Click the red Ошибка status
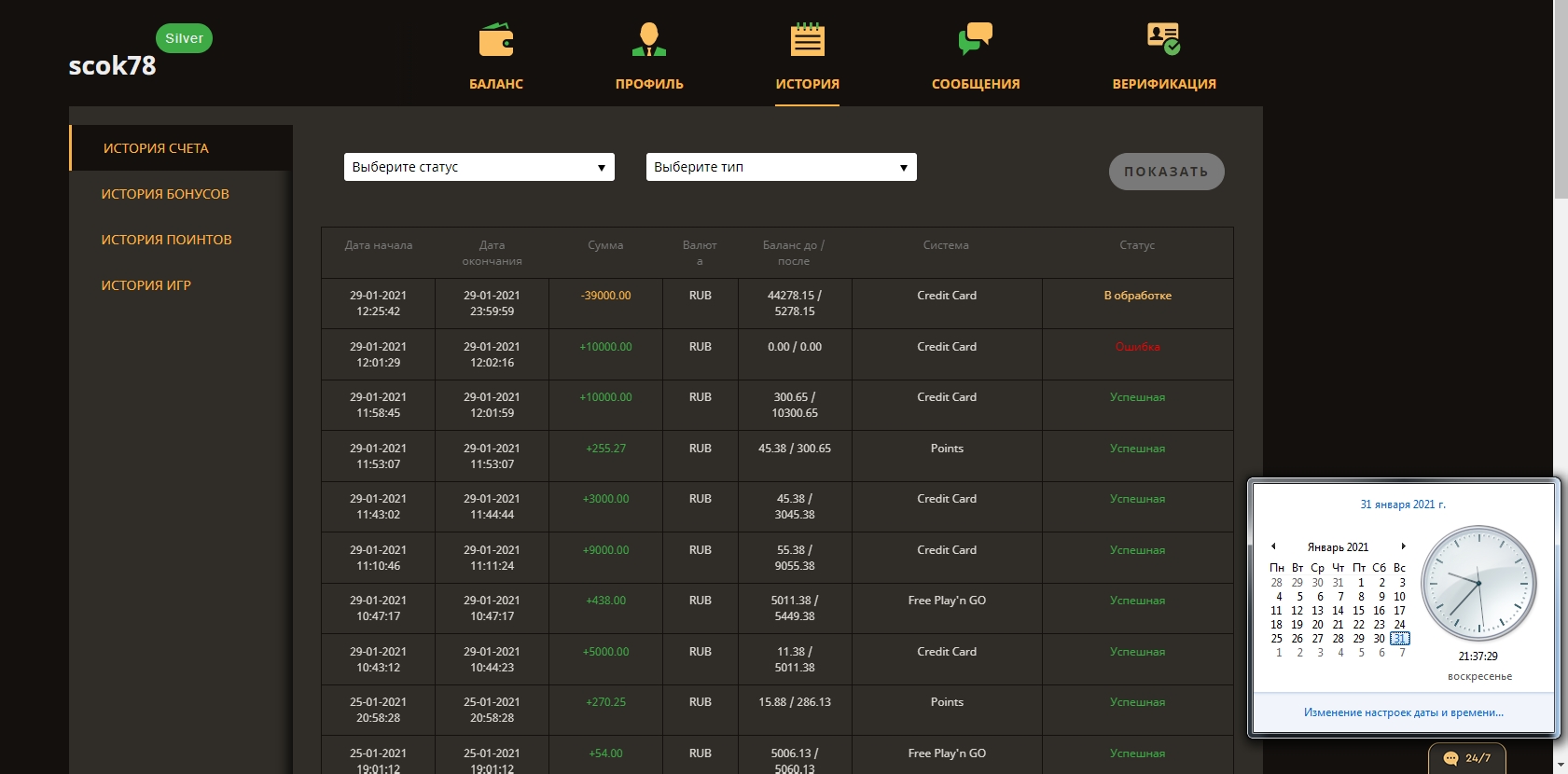Viewport: 1568px width, 774px height. click(x=1137, y=347)
